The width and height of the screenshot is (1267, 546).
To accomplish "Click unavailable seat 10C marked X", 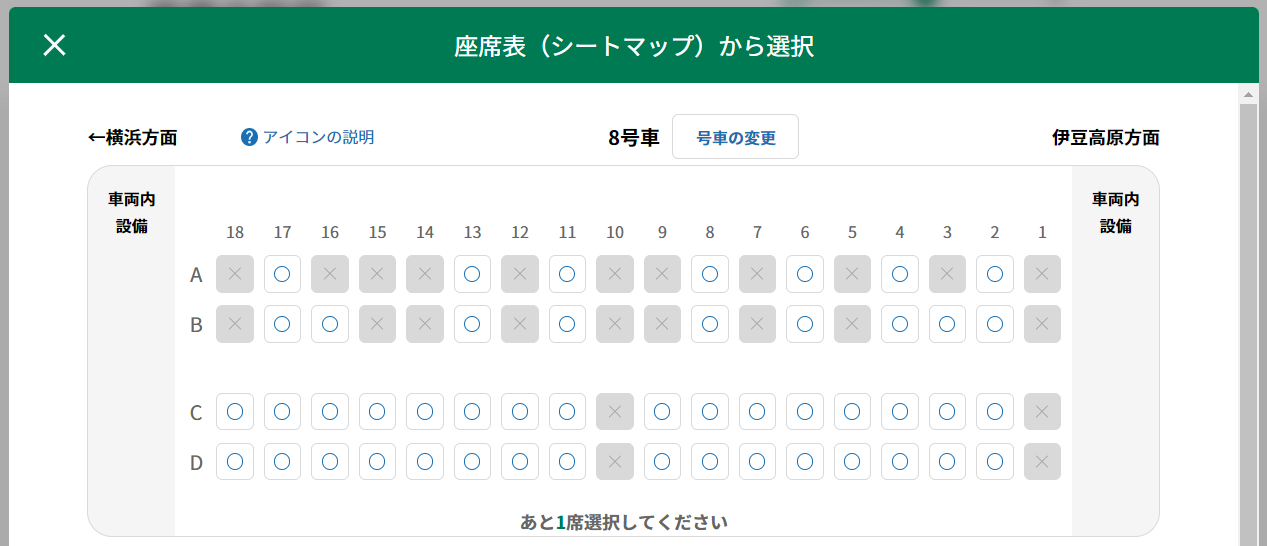I will coord(615,412).
